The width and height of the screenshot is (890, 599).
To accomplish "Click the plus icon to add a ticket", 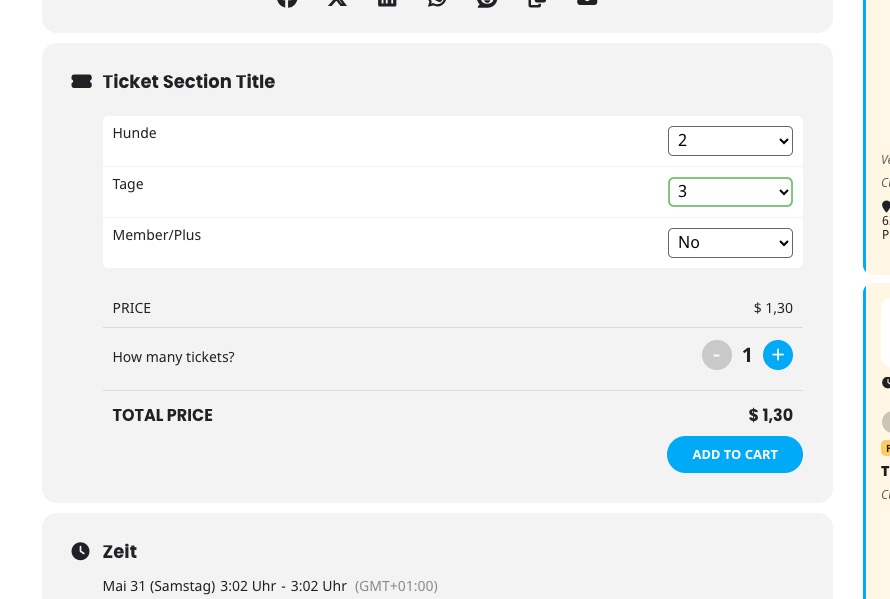I will [x=778, y=355].
